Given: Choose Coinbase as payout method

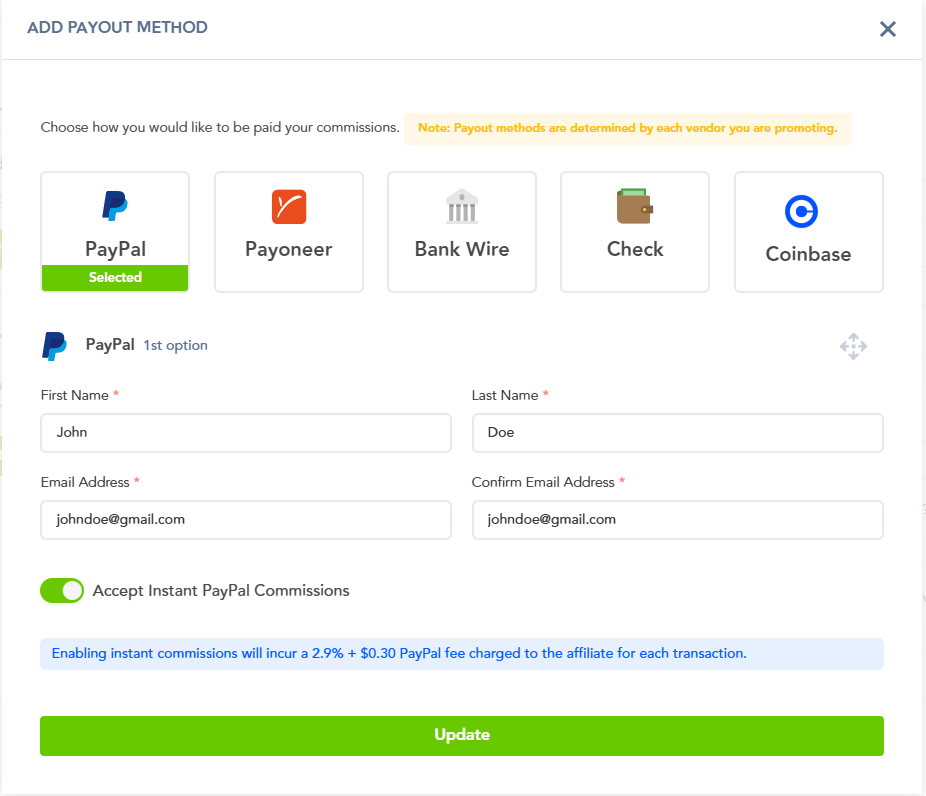Looking at the screenshot, I should pos(808,231).
